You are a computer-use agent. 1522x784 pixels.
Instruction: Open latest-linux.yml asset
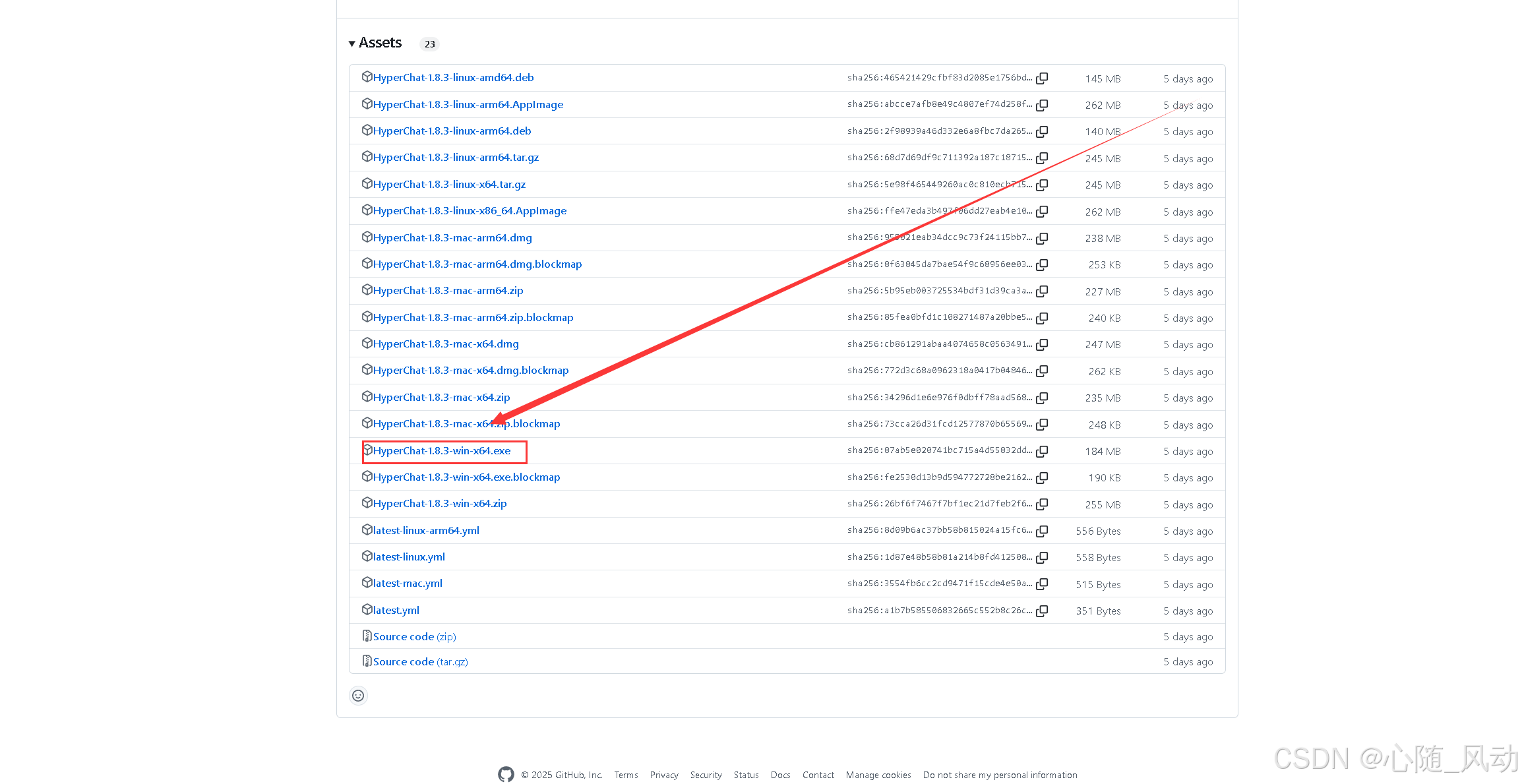409,557
